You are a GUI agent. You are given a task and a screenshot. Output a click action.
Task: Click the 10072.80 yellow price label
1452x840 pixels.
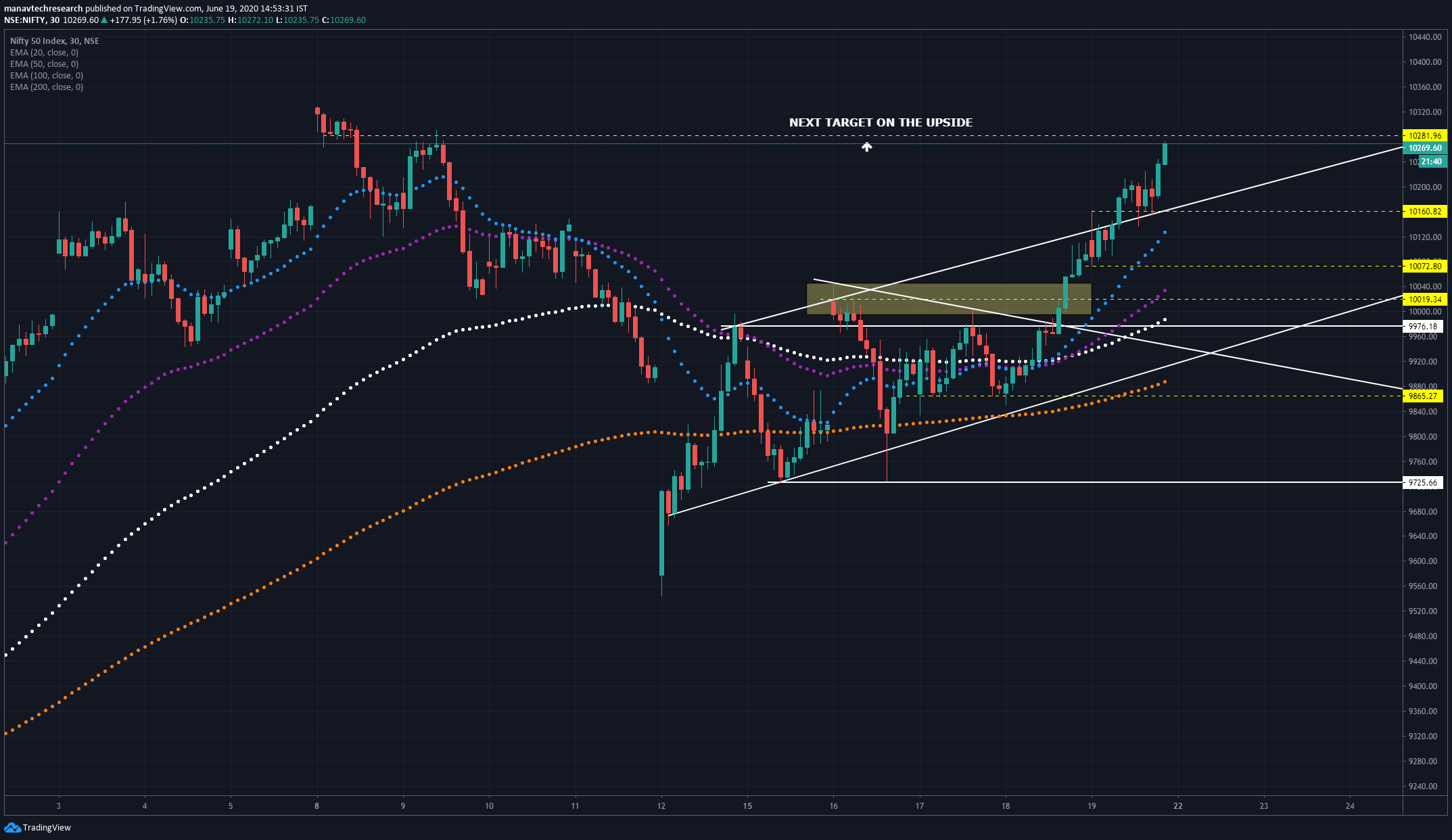point(1424,266)
